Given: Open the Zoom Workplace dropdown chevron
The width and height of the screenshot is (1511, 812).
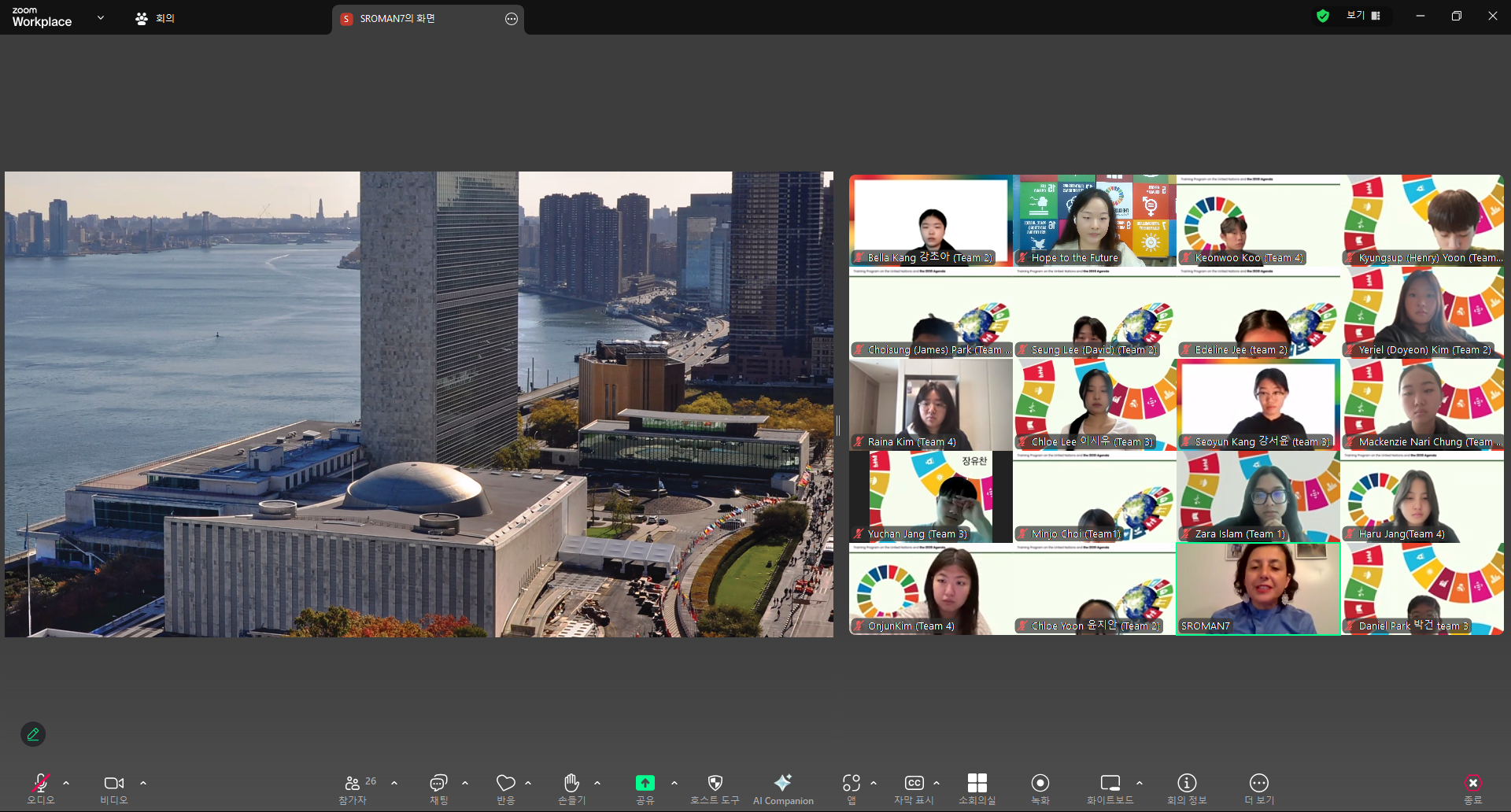Looking at the screenshot, I should pos(101,17).
